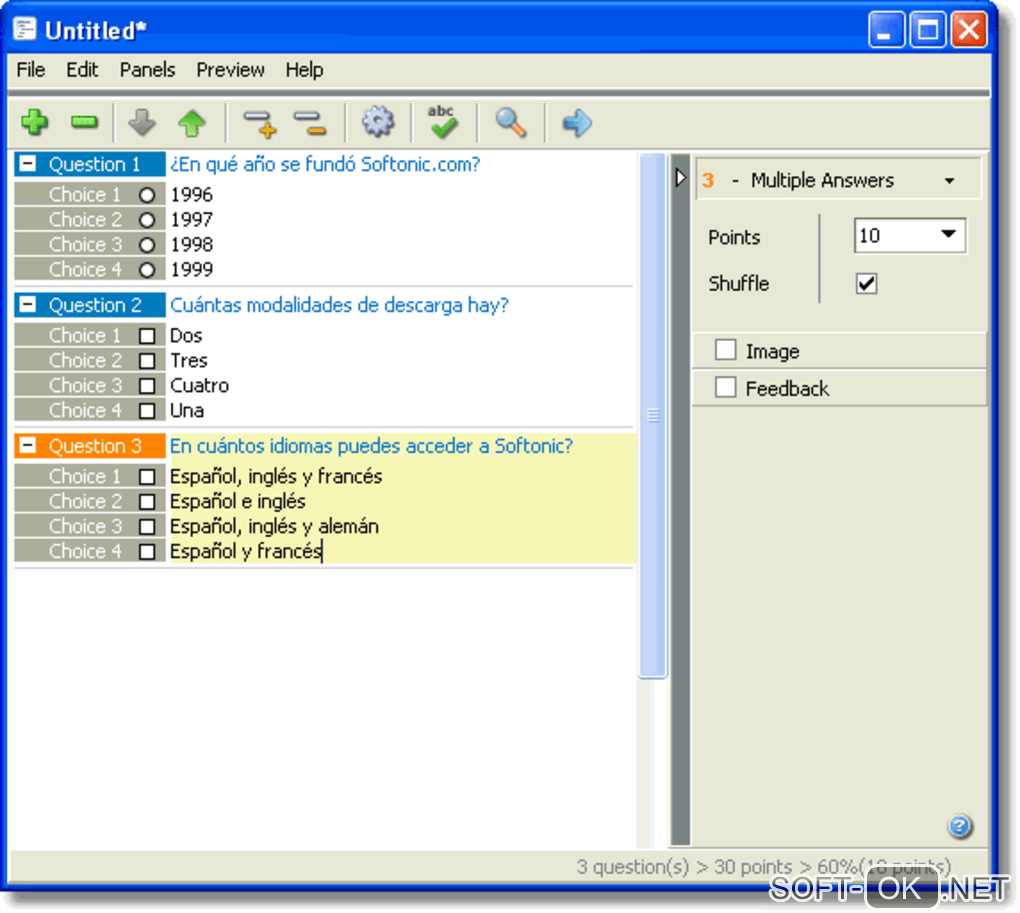The width and height of the screenshot is (1020, 913).
Task: Click the vertical scrollbar of question list
Action: (x=653, y=416)
